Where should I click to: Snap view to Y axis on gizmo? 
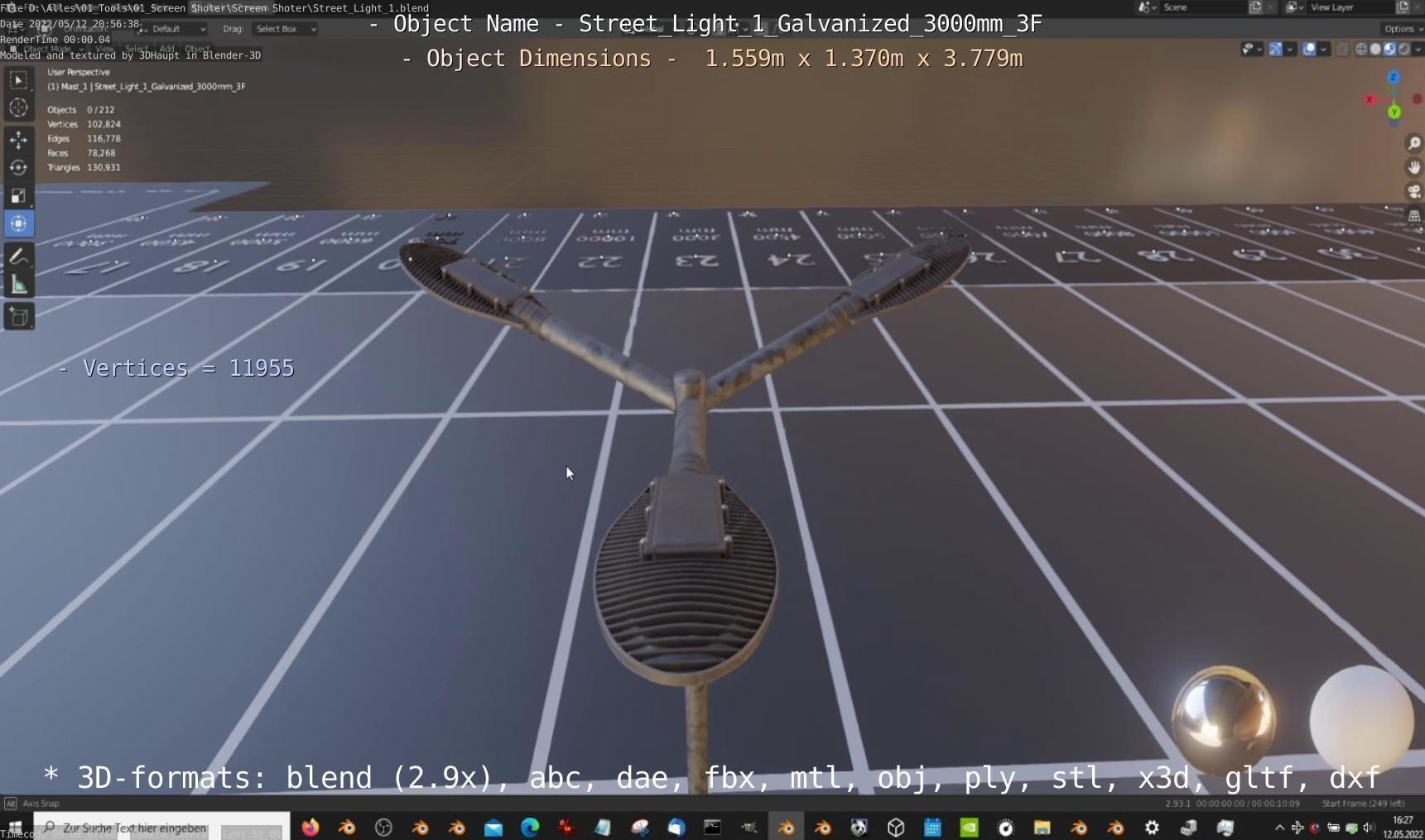[x=1394, y=112]
